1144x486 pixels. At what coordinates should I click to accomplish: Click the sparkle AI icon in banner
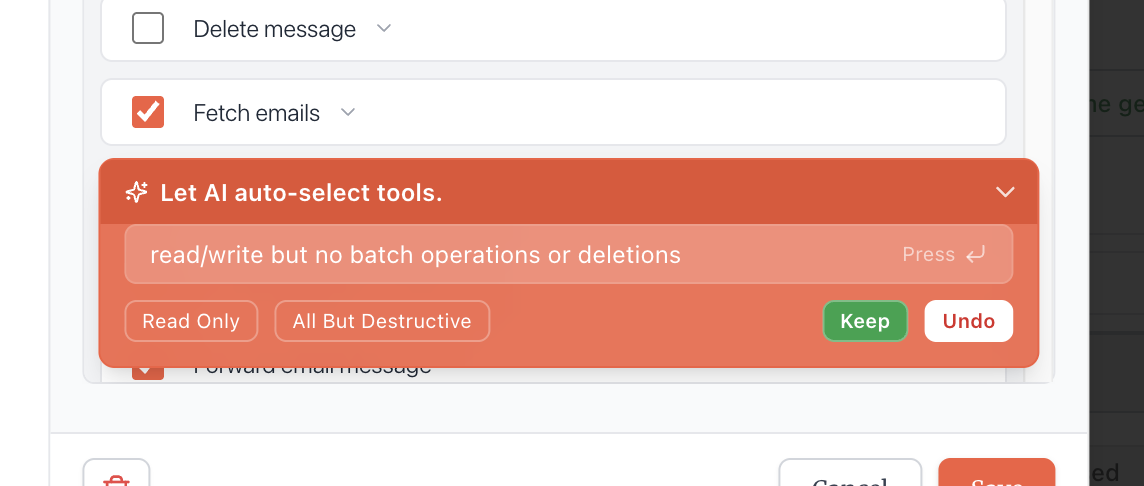point(136,193)
